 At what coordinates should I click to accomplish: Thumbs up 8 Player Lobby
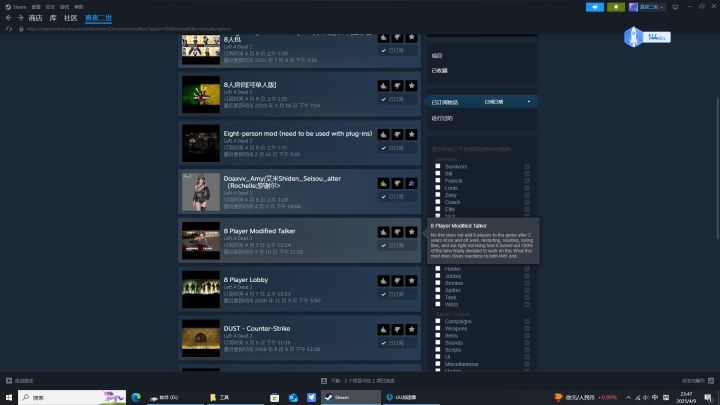[383, 281]
